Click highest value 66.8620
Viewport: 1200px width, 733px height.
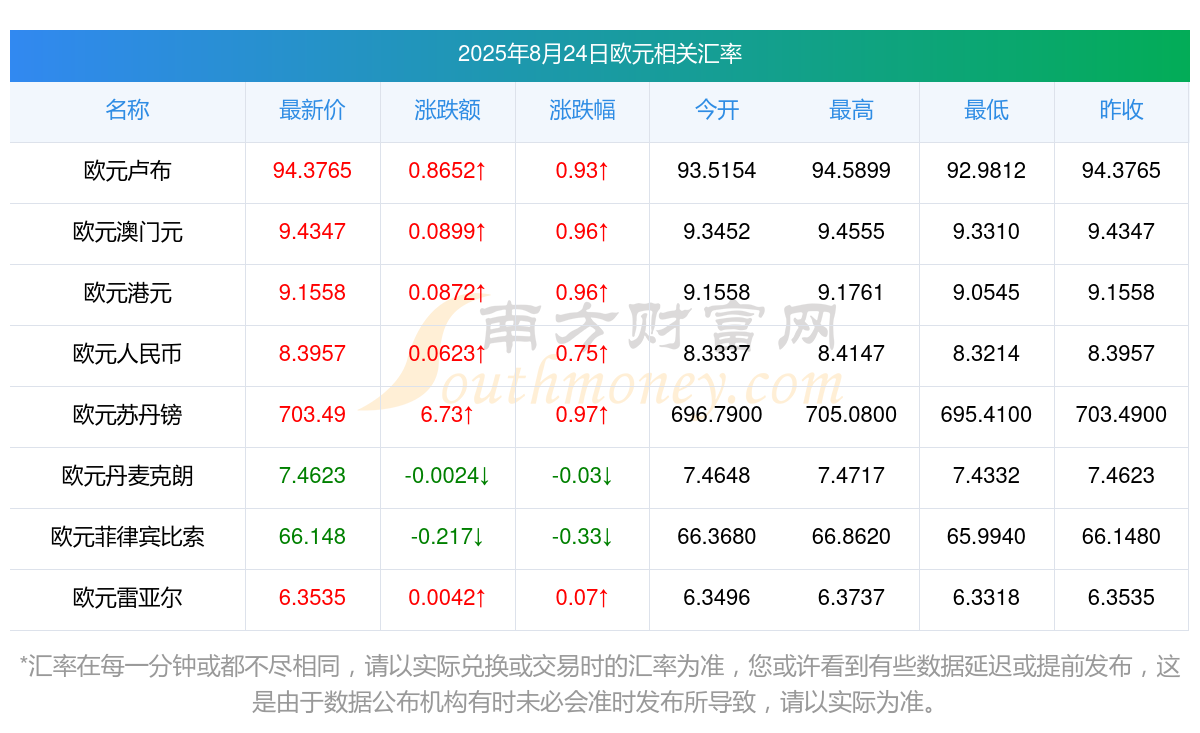[x=851, y=537]
